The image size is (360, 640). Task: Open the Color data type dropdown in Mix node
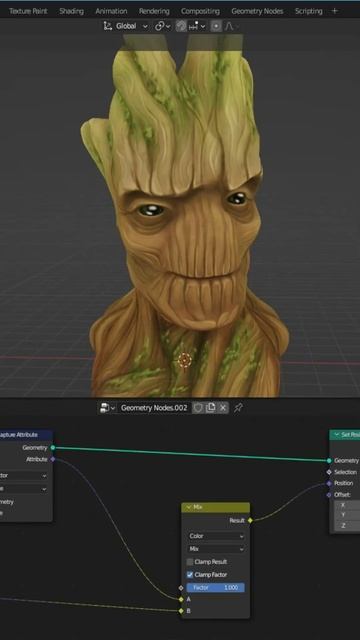tap(216, 536)
